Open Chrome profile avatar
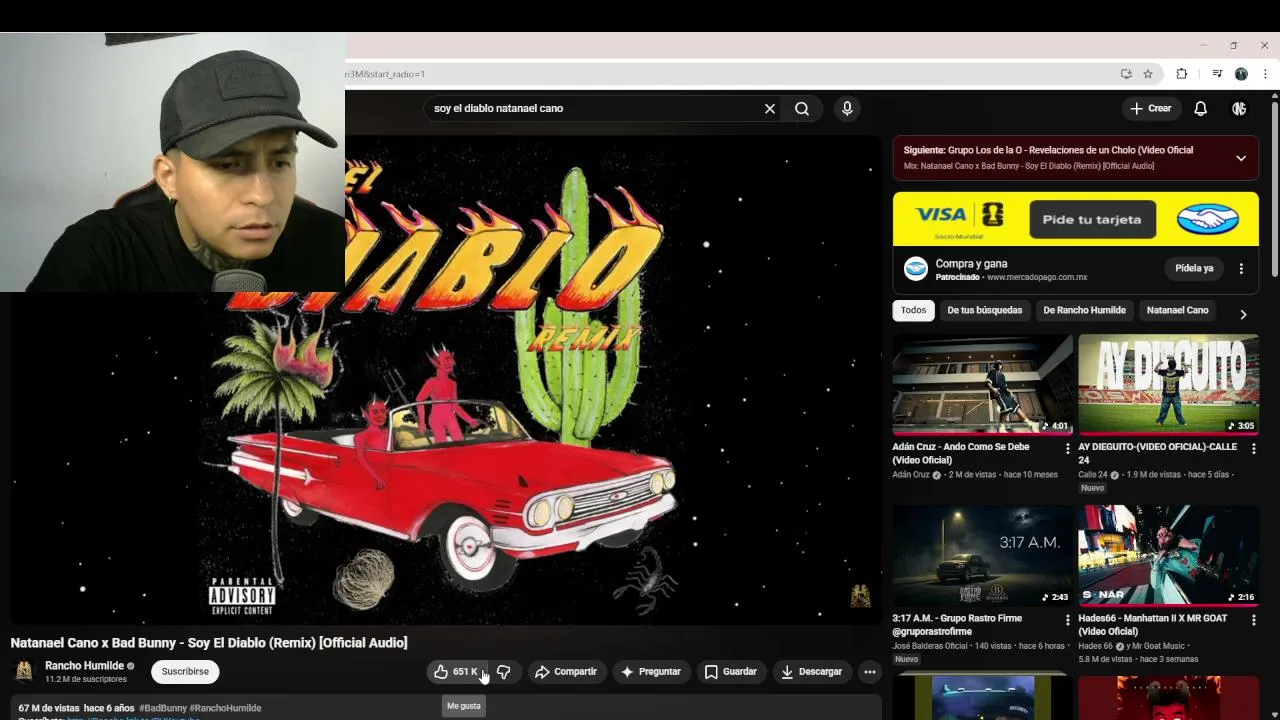 (x=1241, y=74)
